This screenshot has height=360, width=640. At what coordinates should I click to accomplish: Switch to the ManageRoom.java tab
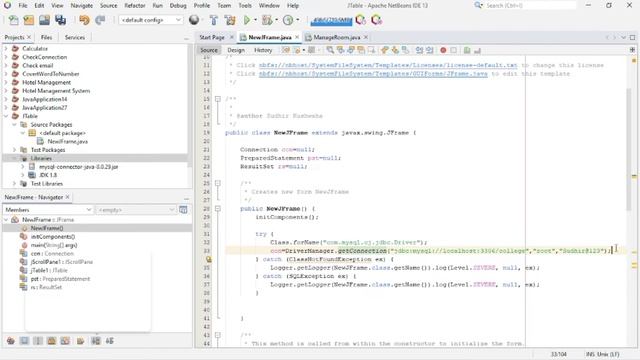tap(337, 37)
